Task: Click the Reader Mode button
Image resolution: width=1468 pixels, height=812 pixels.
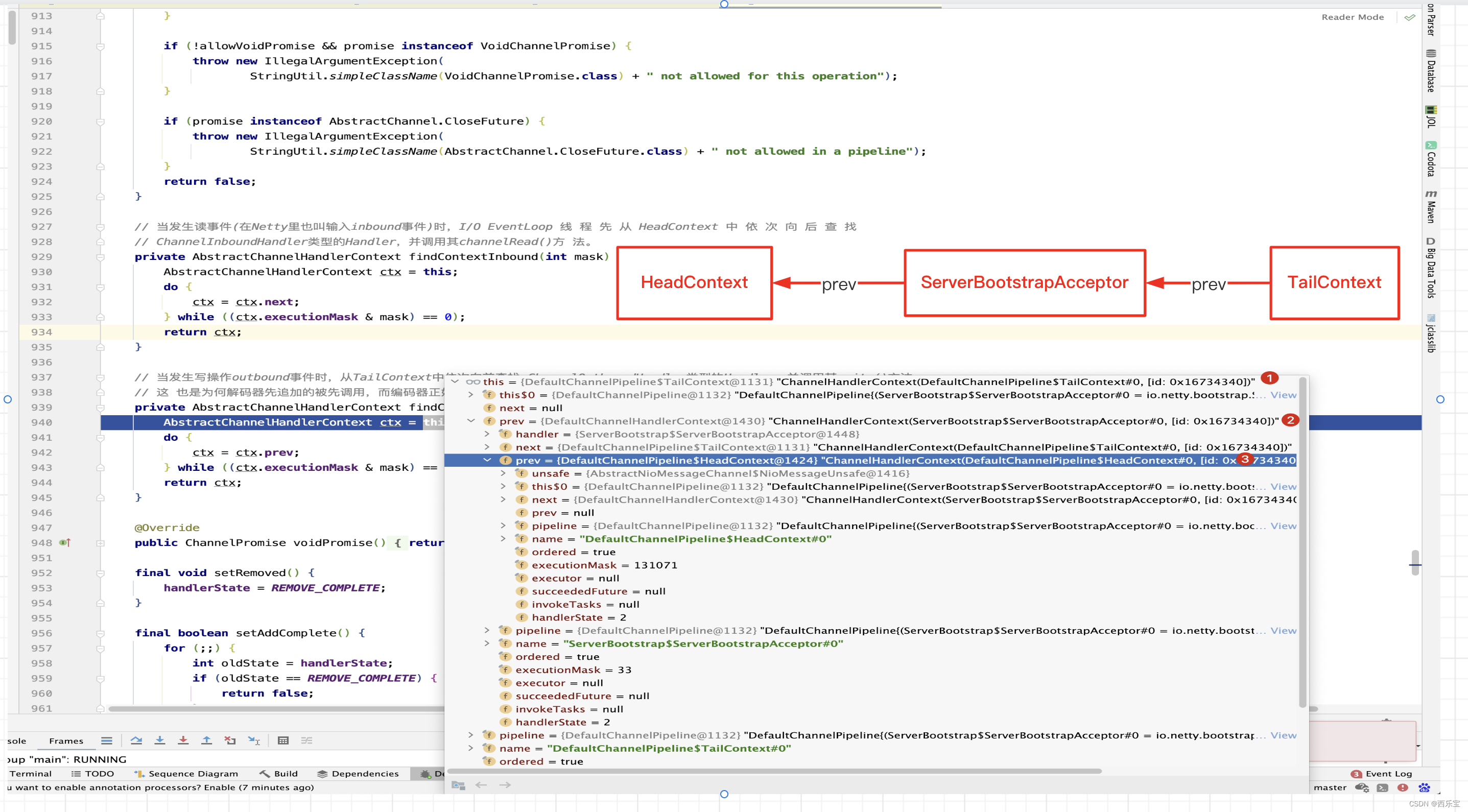Action: click(x=1353, y=17)
